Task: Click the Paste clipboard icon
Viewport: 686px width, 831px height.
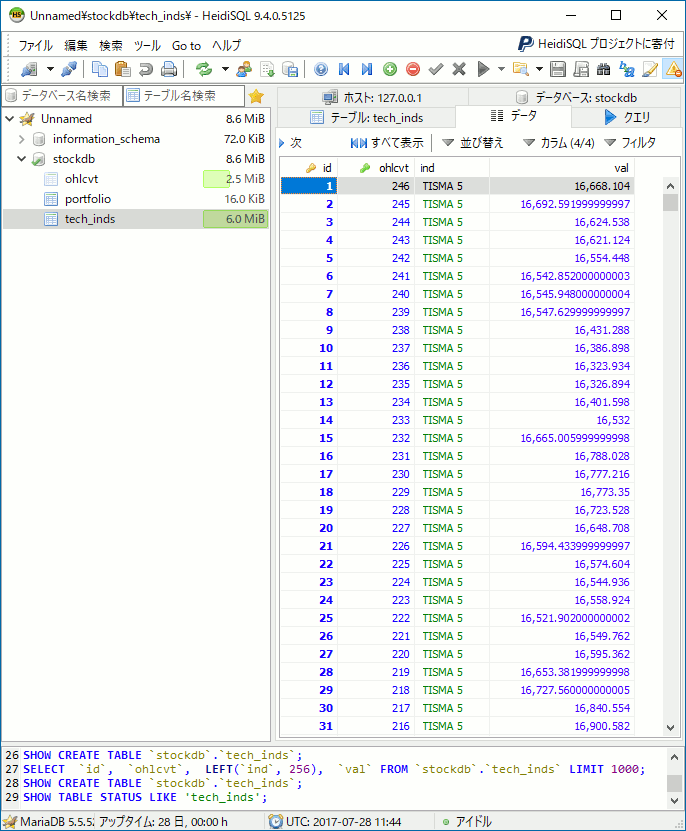Action: [x=123, y=69]
